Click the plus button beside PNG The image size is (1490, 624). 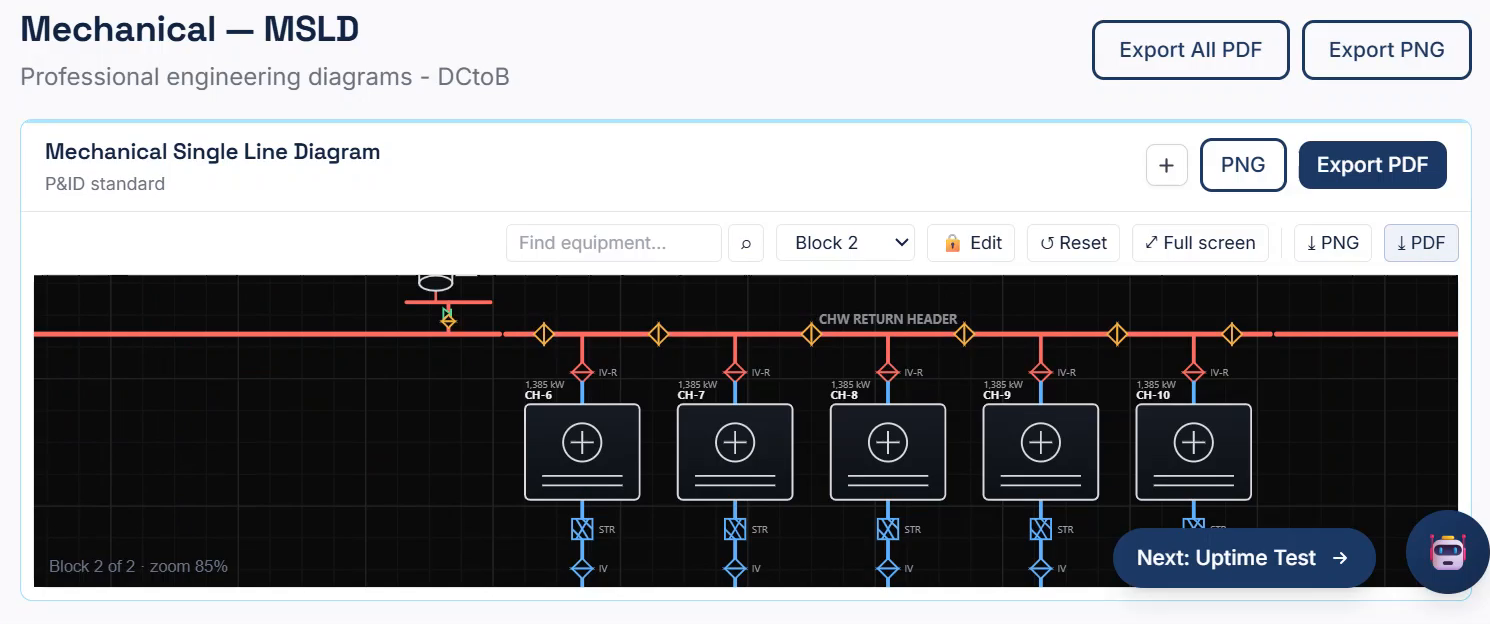(x=1166, y=165)
